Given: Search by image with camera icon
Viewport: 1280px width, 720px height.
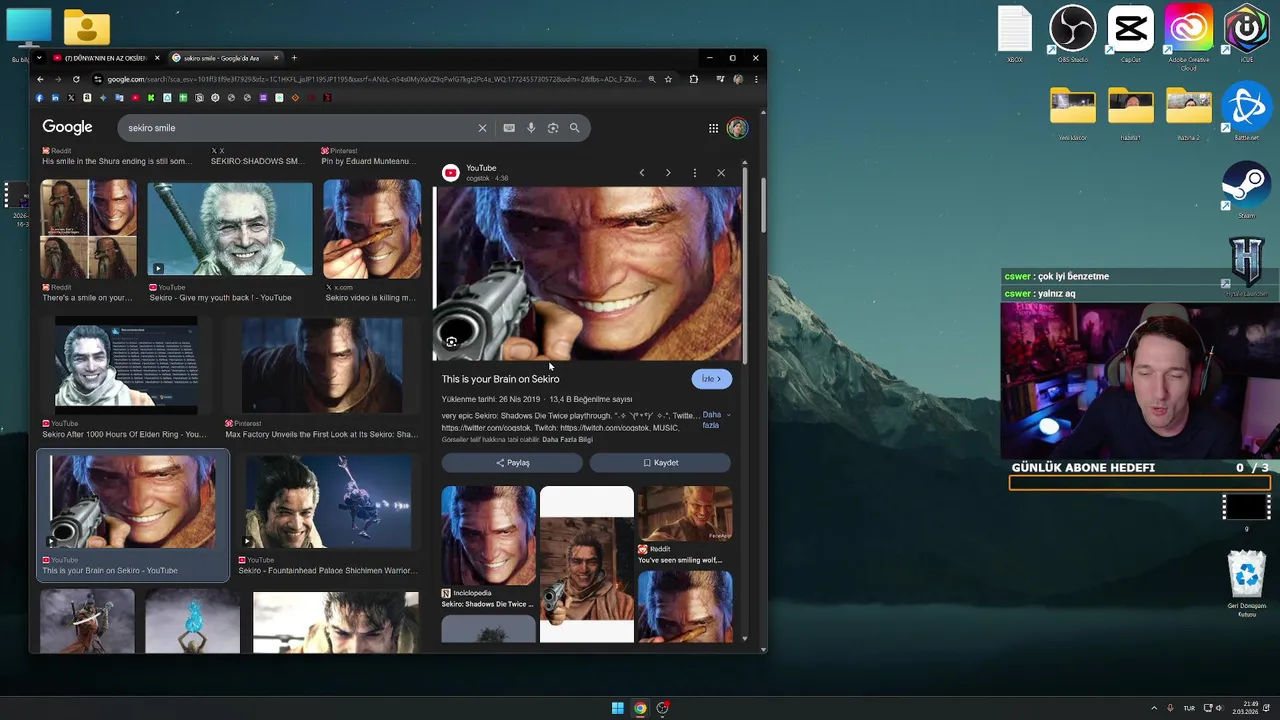Looking at the screenshot, I should point(553,128).
